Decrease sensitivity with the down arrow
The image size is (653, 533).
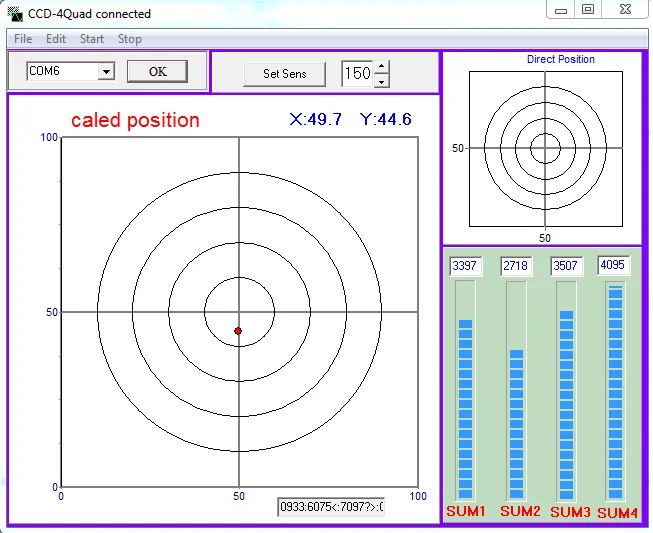(381, 81)
